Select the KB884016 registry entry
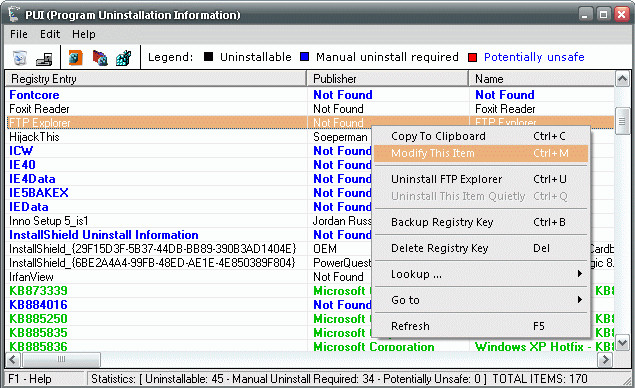This screenshot has height=388, width=635. tap(38, 305)
